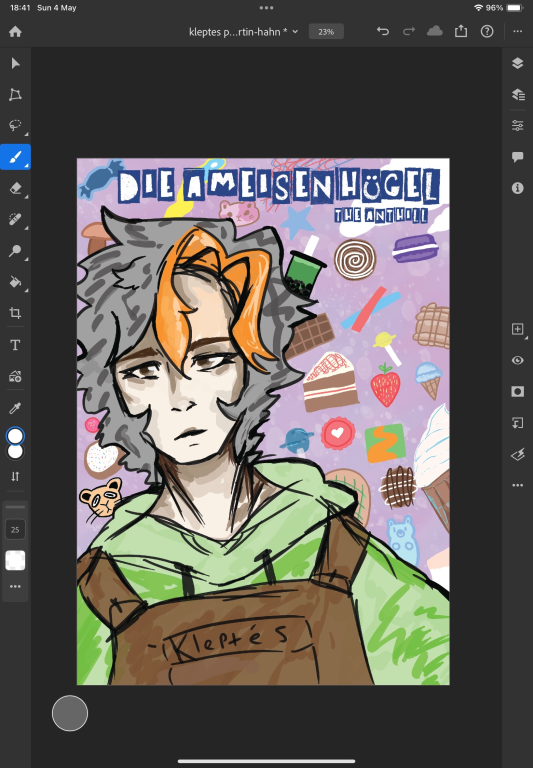The height and width of the screenshot is (768, 533).
Task: Redo the last action
Action: tap(409, 31)
